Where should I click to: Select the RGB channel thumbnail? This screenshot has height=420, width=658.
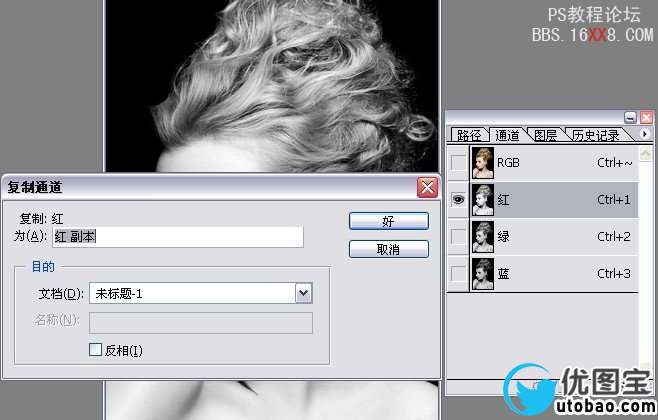[x=483, y=163]
